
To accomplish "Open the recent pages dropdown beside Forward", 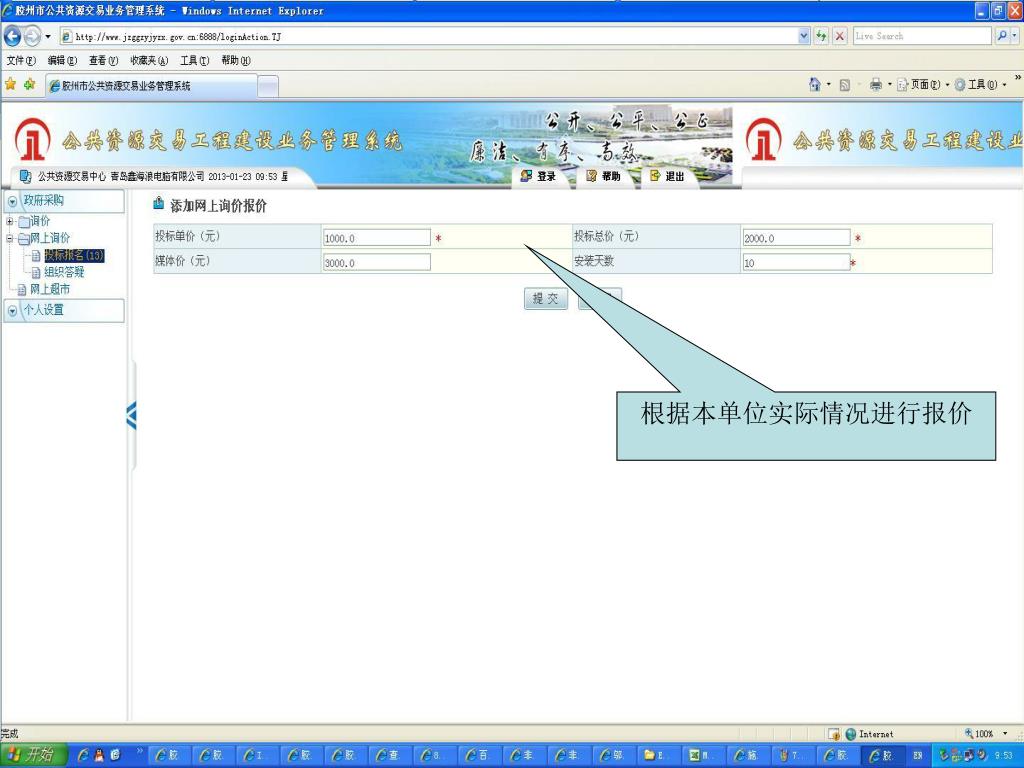I will click(48, 37).
